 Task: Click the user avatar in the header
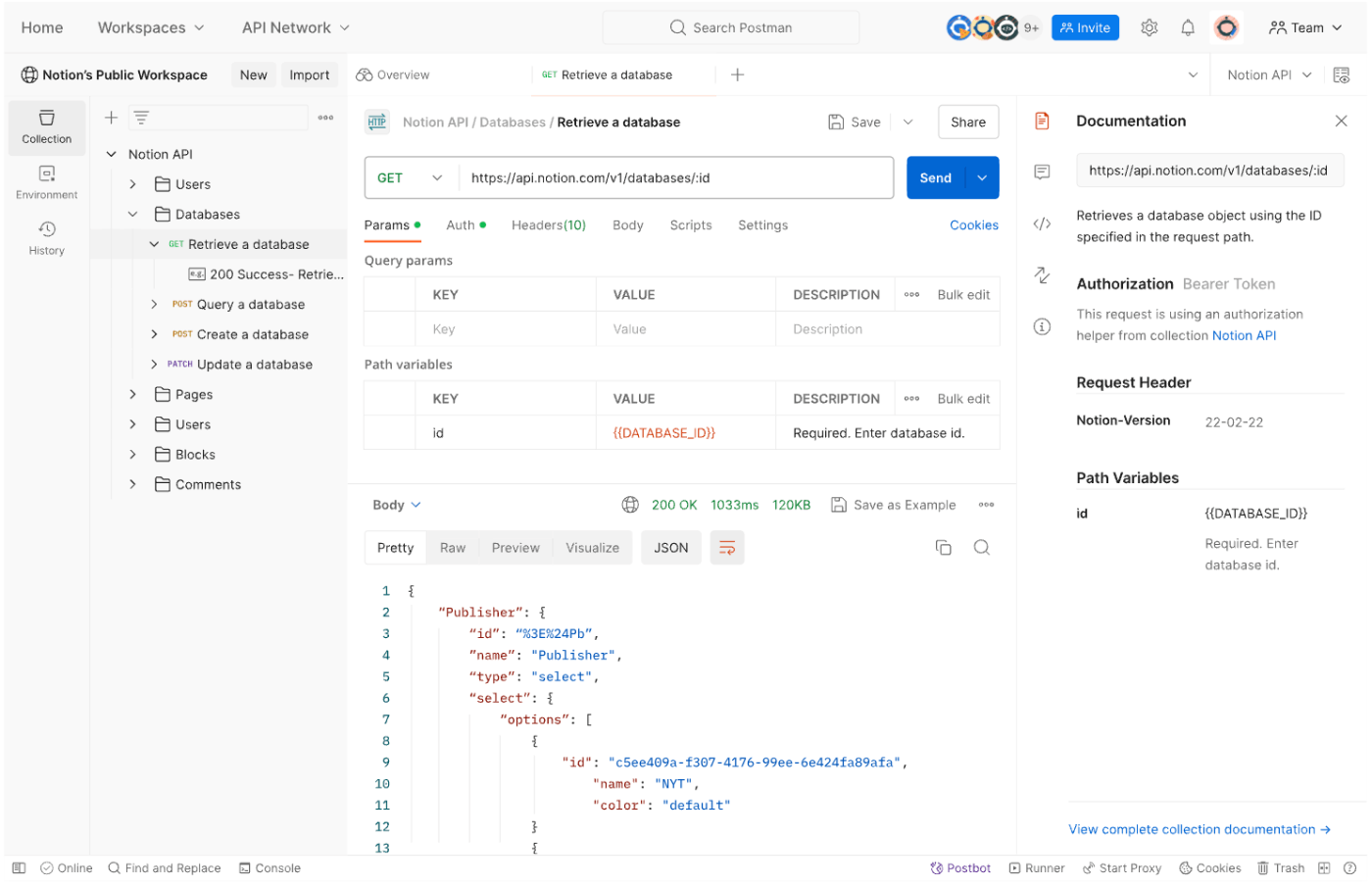[x=1226, y=27]
